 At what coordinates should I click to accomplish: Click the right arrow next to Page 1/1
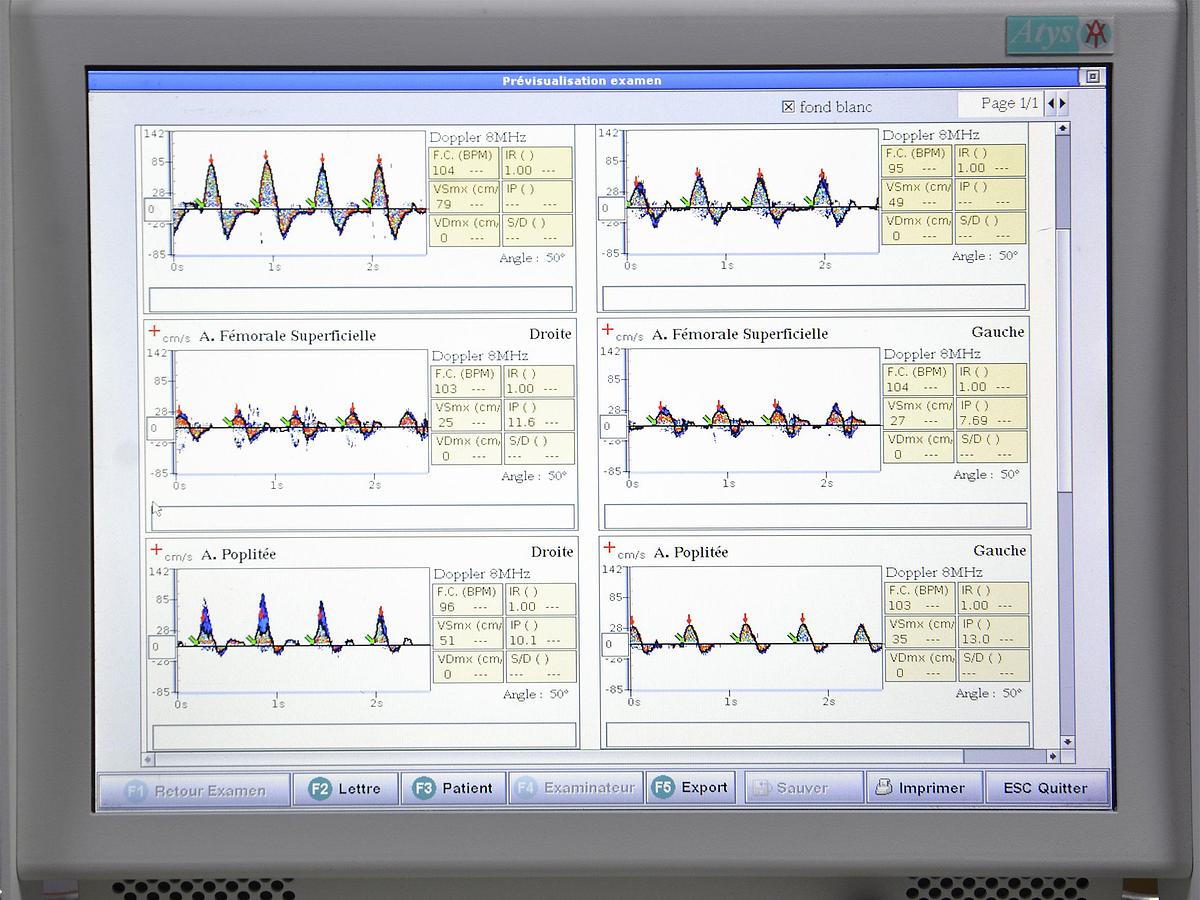click(x=1063, y=103)
